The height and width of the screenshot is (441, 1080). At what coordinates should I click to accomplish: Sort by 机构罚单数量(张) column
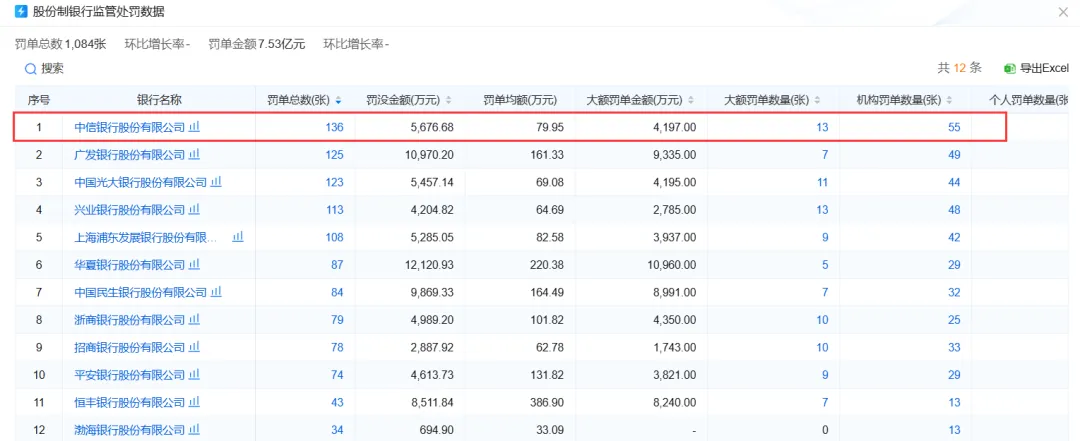950,100
